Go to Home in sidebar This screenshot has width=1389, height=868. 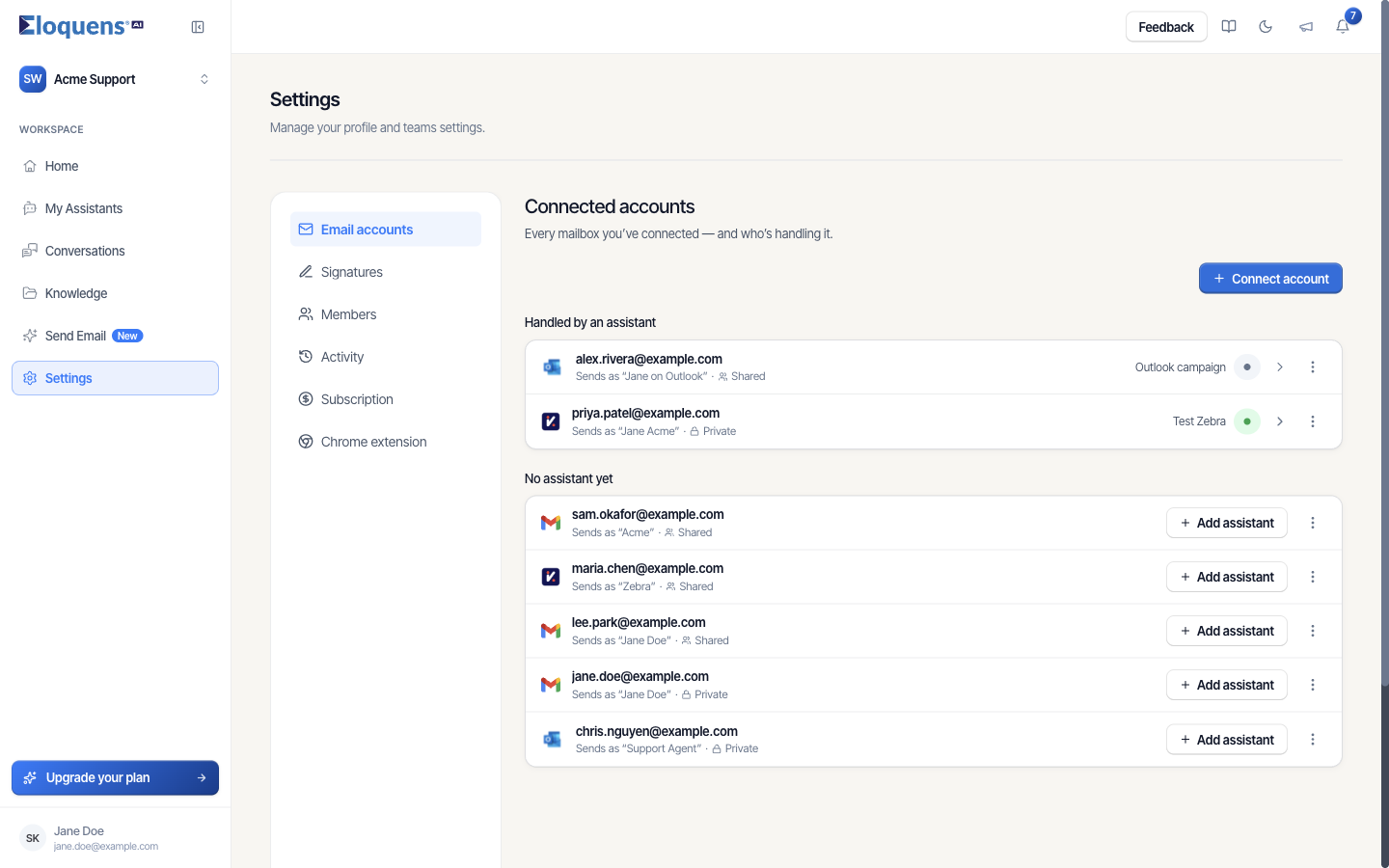point(115,166)
